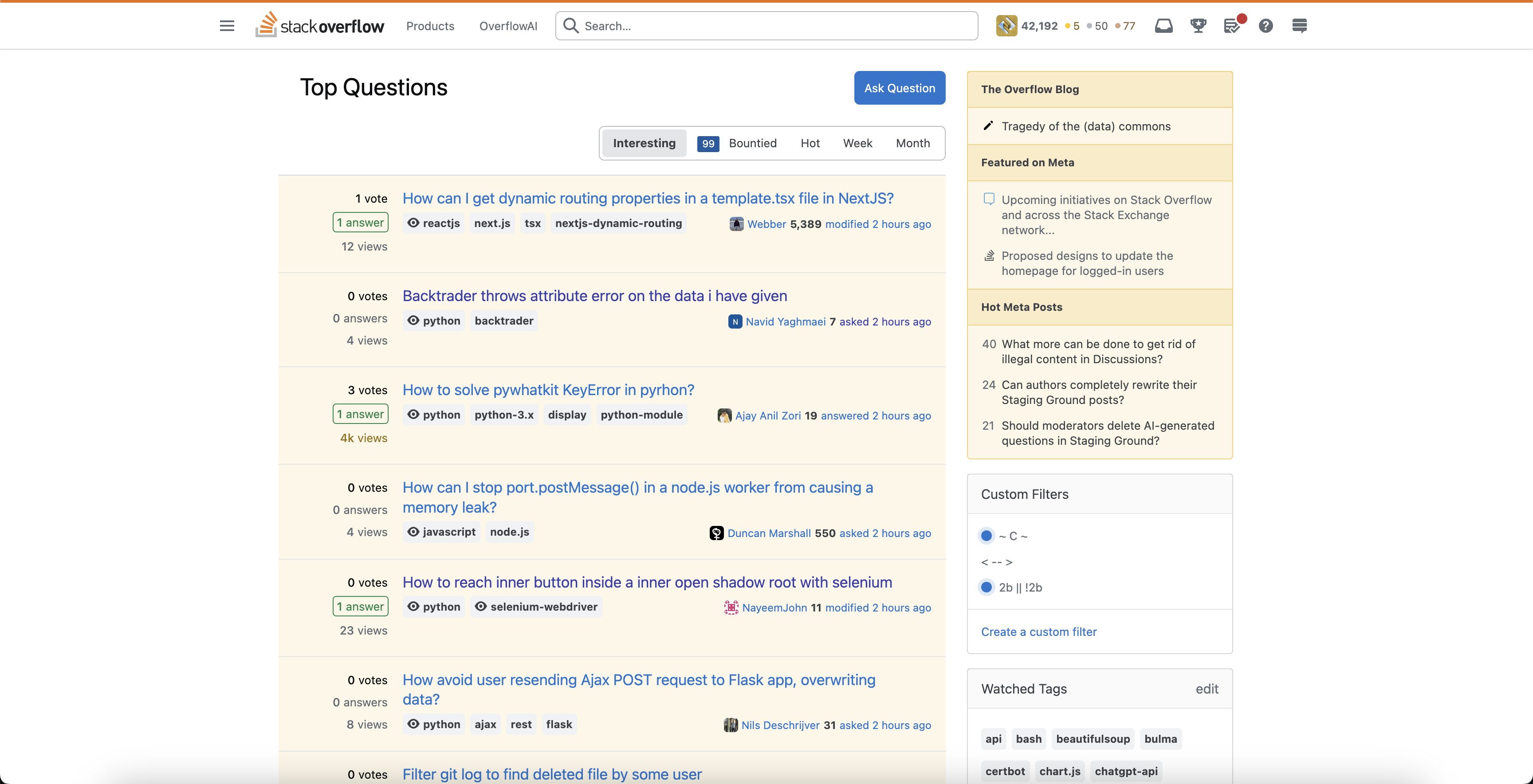Screen dimensions: 1533x784
Task: Open the hamburger navigation menu
Action: (227, 26)
